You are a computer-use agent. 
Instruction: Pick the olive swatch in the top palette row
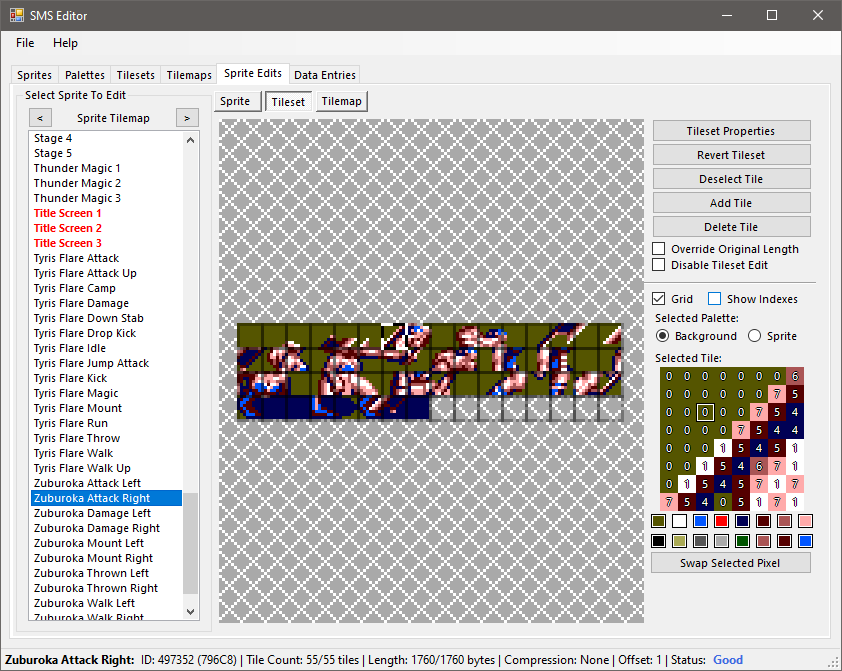click(x=658, y=521)
